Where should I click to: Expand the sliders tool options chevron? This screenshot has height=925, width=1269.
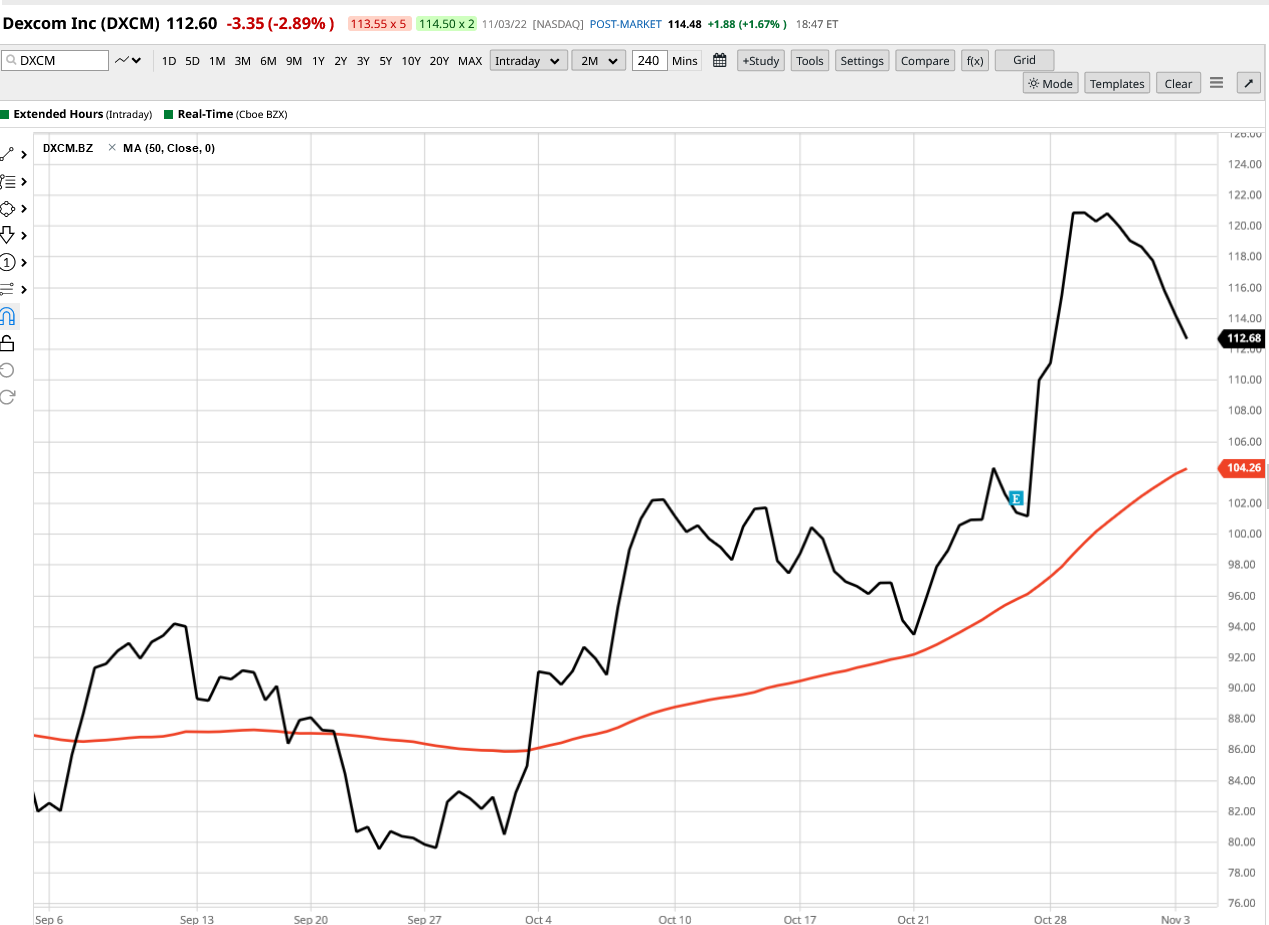24,290
